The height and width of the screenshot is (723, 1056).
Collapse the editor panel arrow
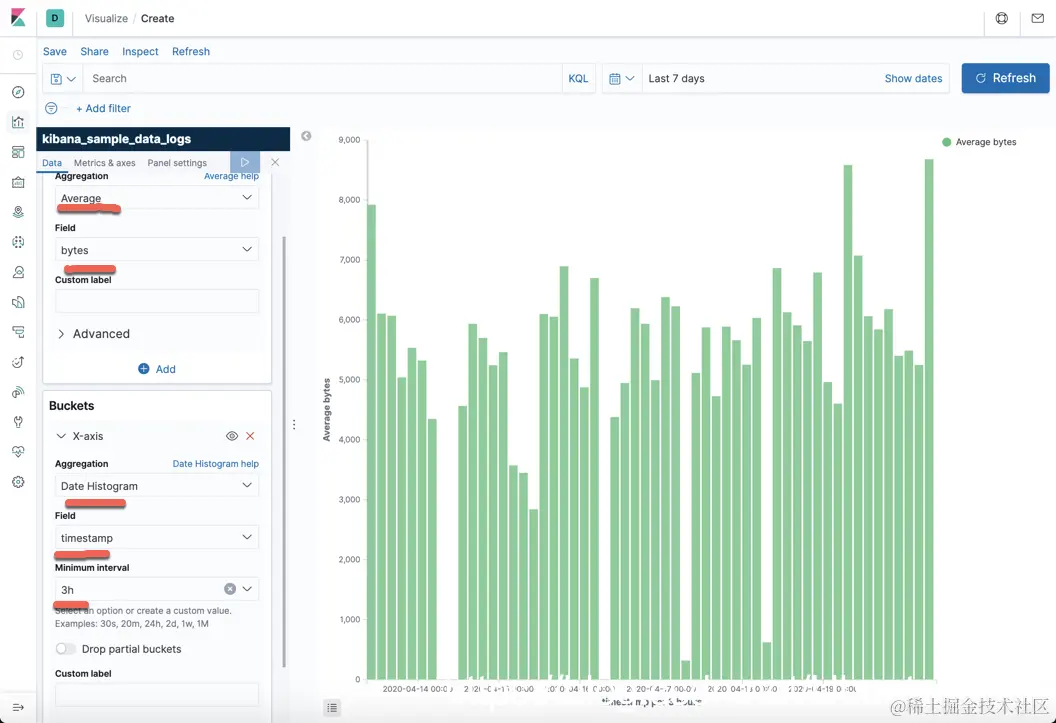[306, 136]
